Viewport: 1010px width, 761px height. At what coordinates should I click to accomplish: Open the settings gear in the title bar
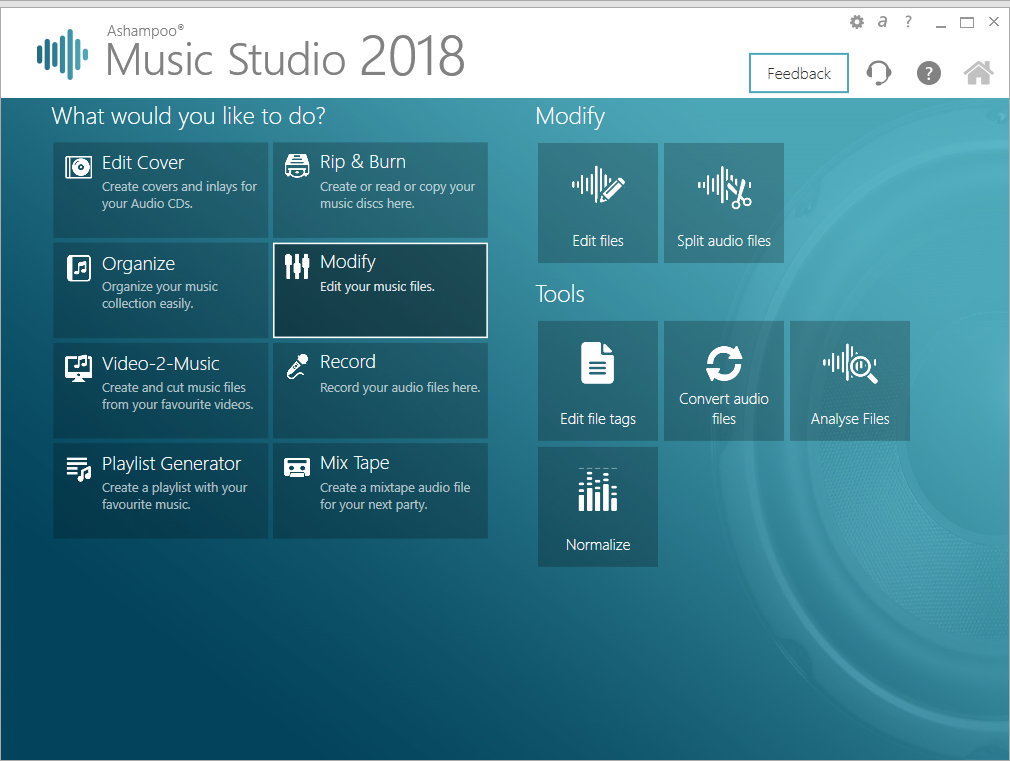[x=856, y=21]
